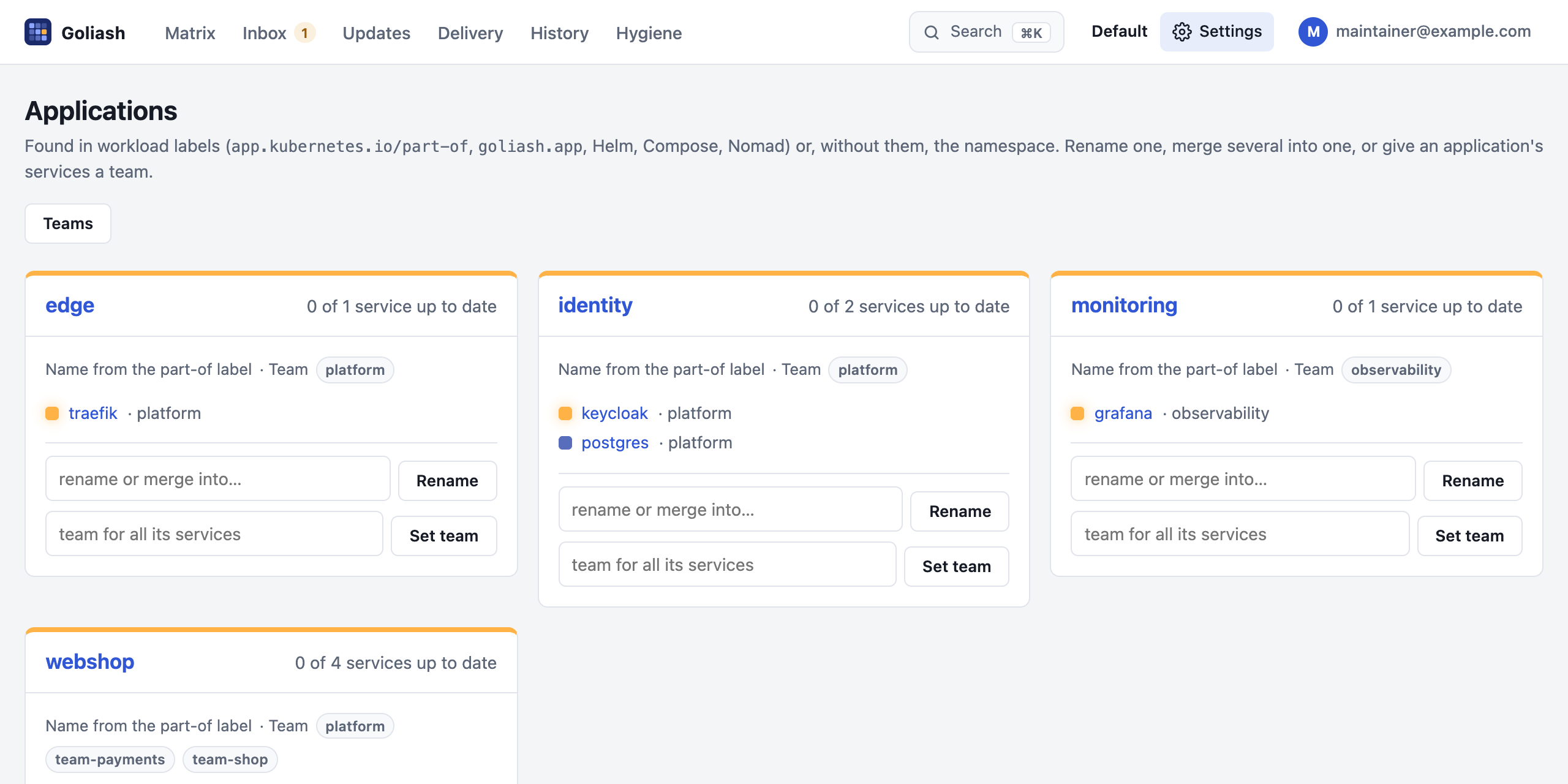The width and height of the screenshot is (1568, 784).
Task: Click the observability team chip
Action: coord(1396,370)
